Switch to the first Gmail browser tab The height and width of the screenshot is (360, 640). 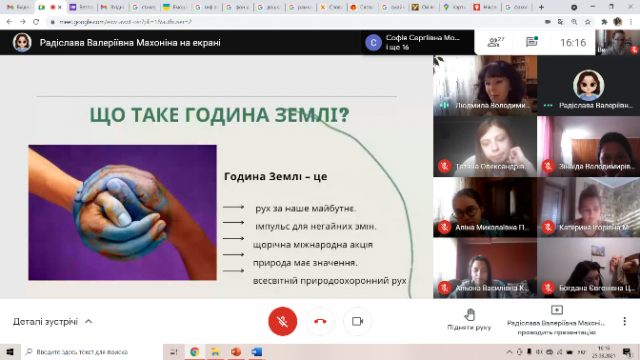click(x=18, y=7)
